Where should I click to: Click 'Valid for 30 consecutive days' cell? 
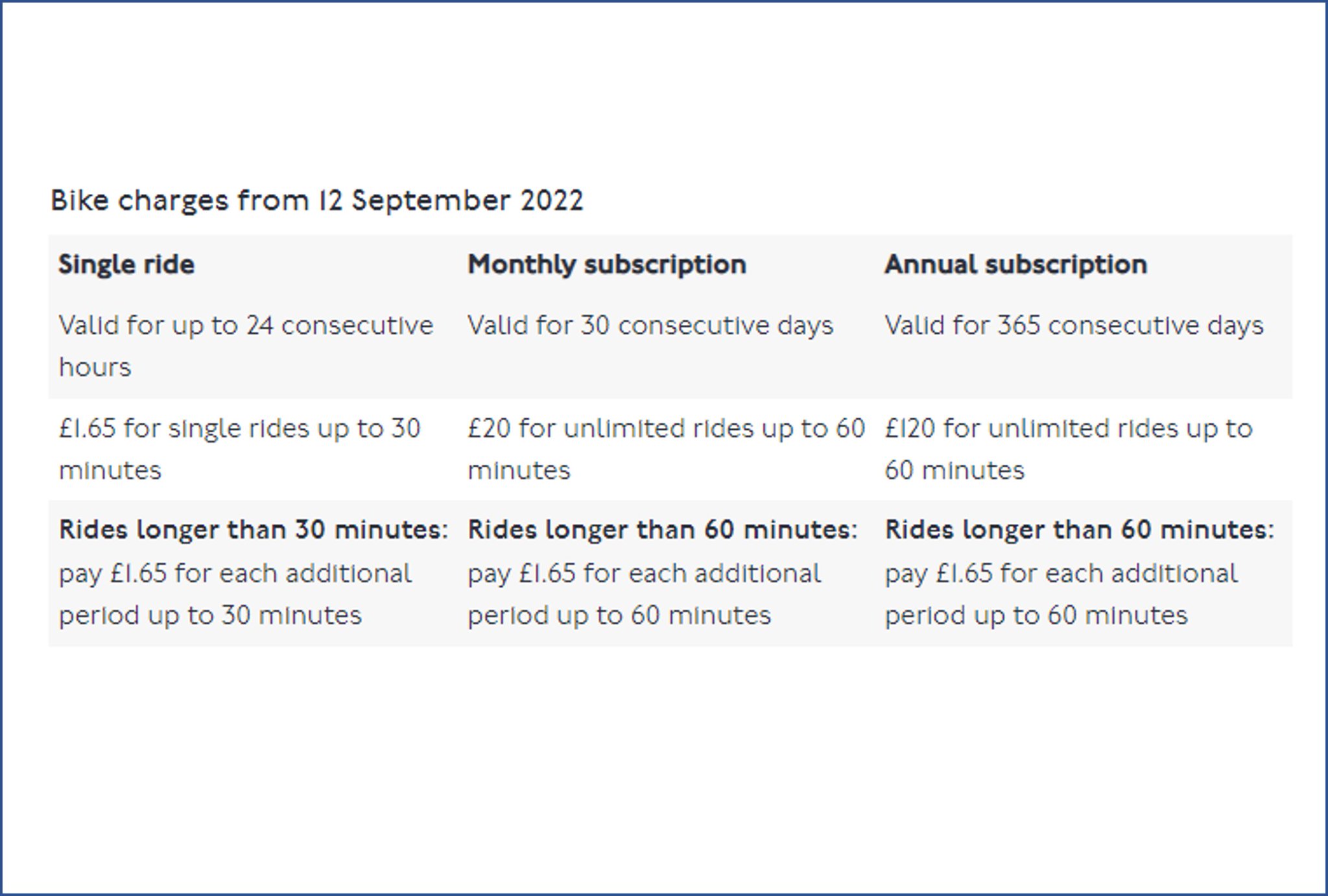click(650, 325)
